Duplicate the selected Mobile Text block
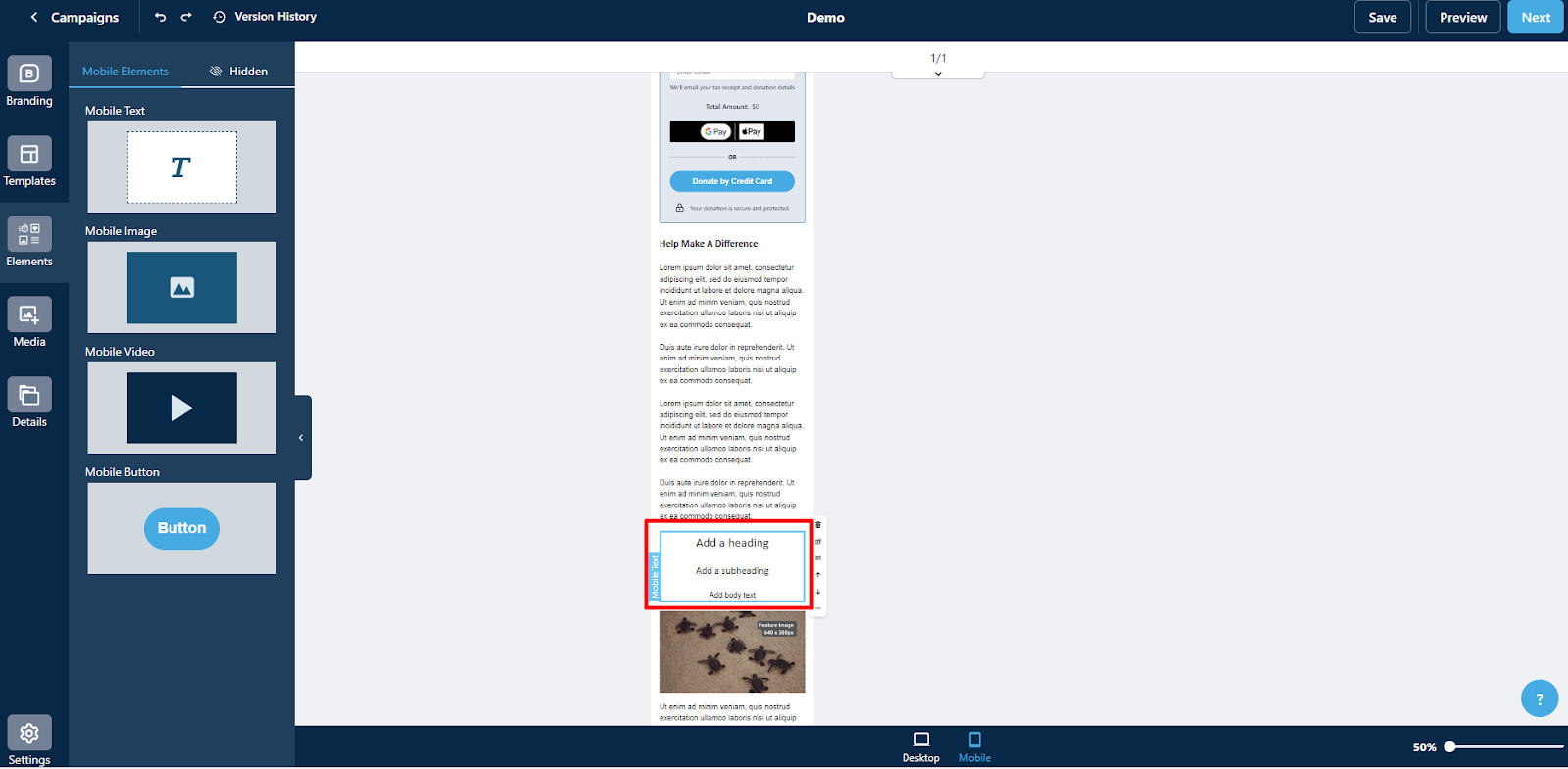 point(818,542)
